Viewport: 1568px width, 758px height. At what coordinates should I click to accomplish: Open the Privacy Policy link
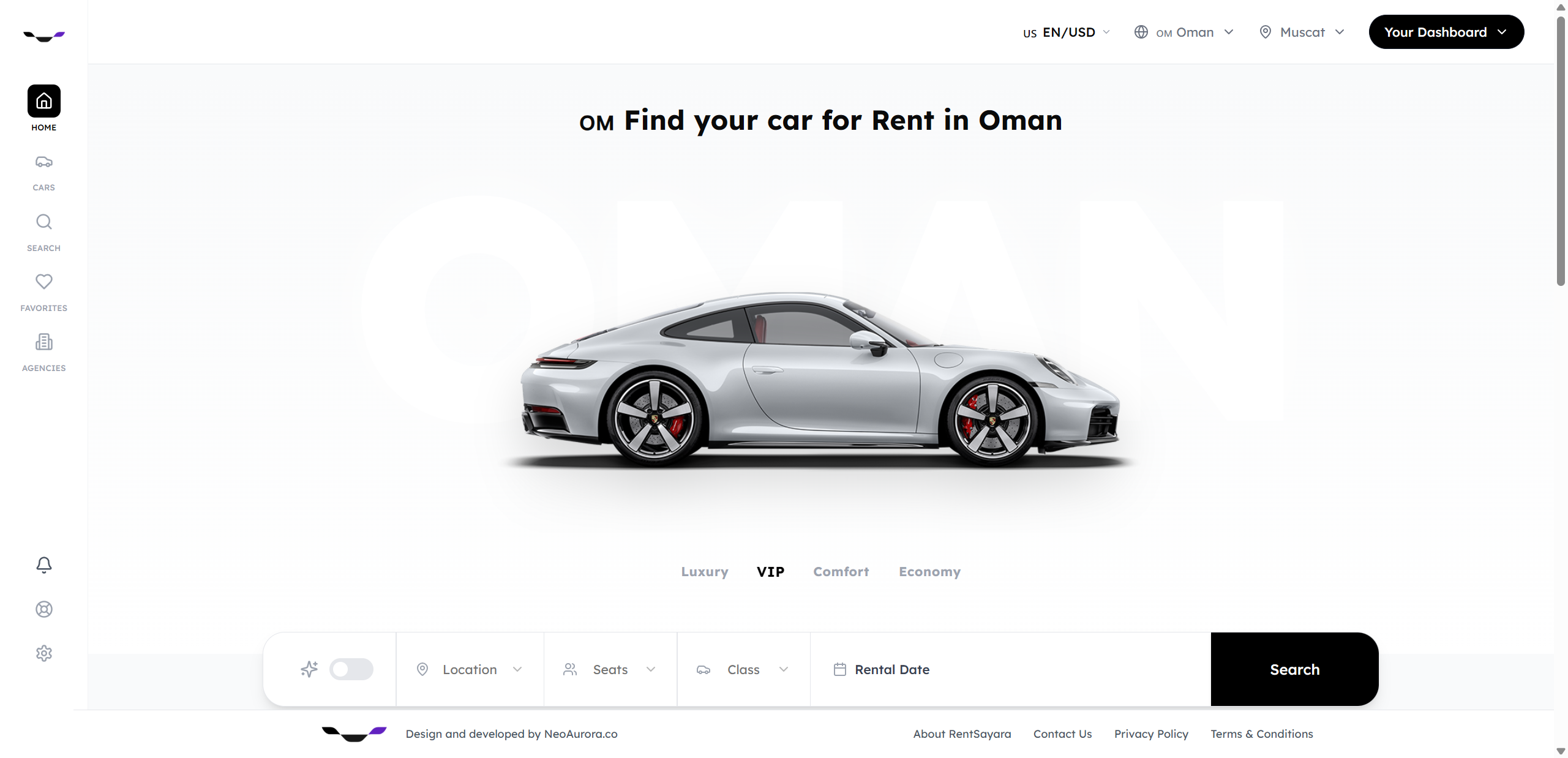(x=1151, y=734)
